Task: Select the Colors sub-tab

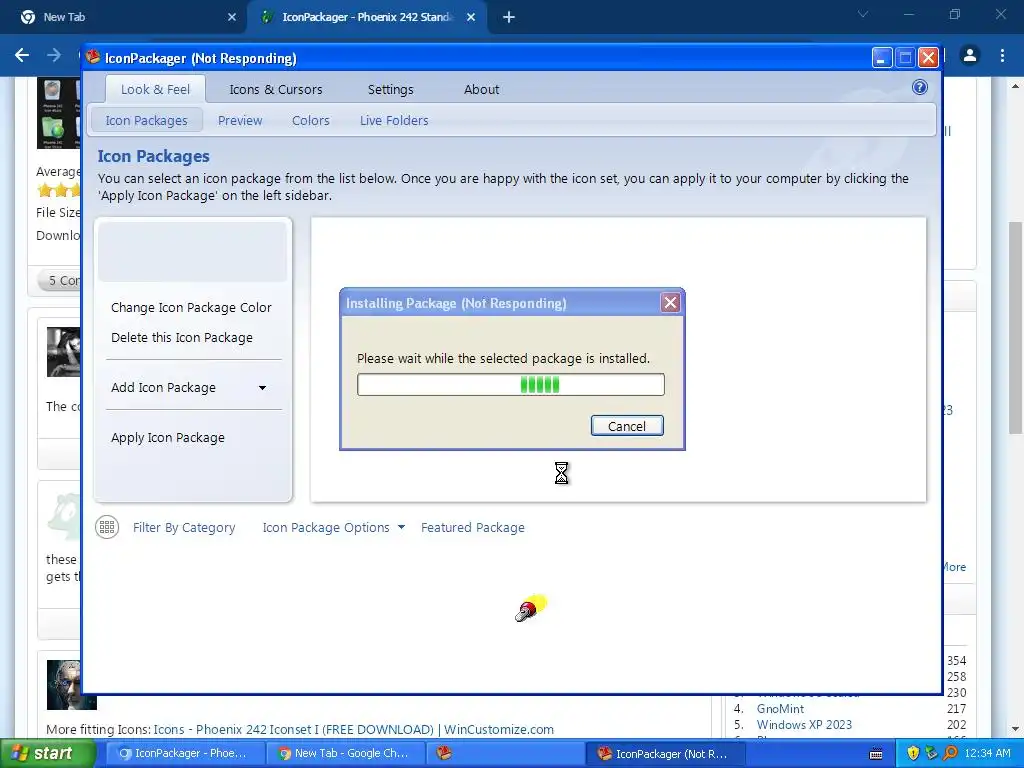Action: pos(310,120)
